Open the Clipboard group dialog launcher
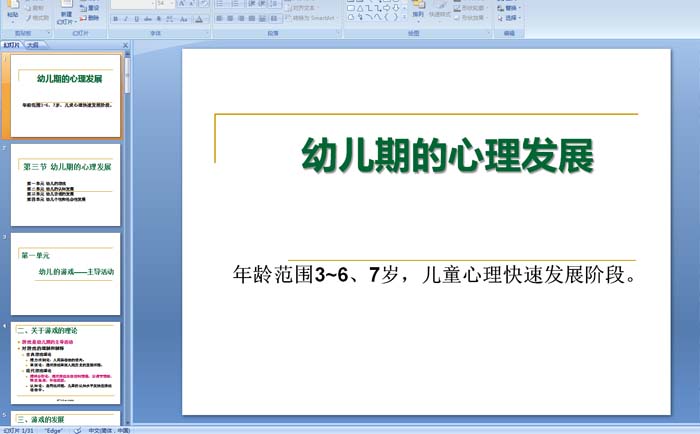The image size is (700, 434). [x=49, y=33]
